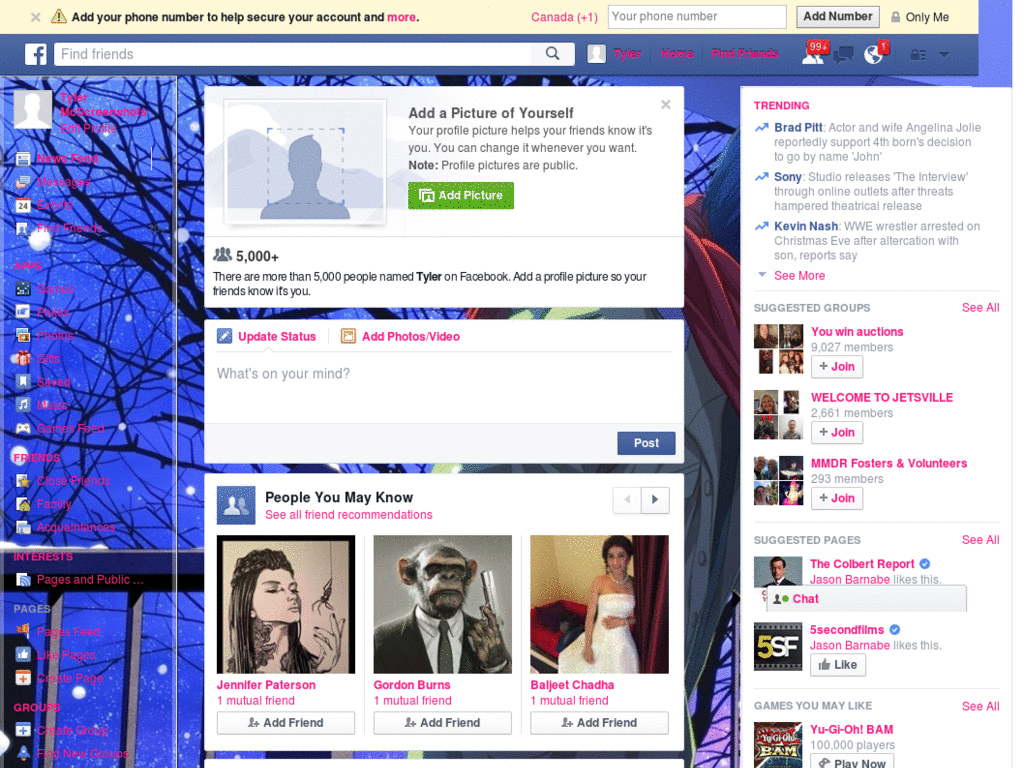The image size is (1024, 768).
Task: Open the account menu dropdown arrow
Action: pyautogui.click(x=944, y=55)
